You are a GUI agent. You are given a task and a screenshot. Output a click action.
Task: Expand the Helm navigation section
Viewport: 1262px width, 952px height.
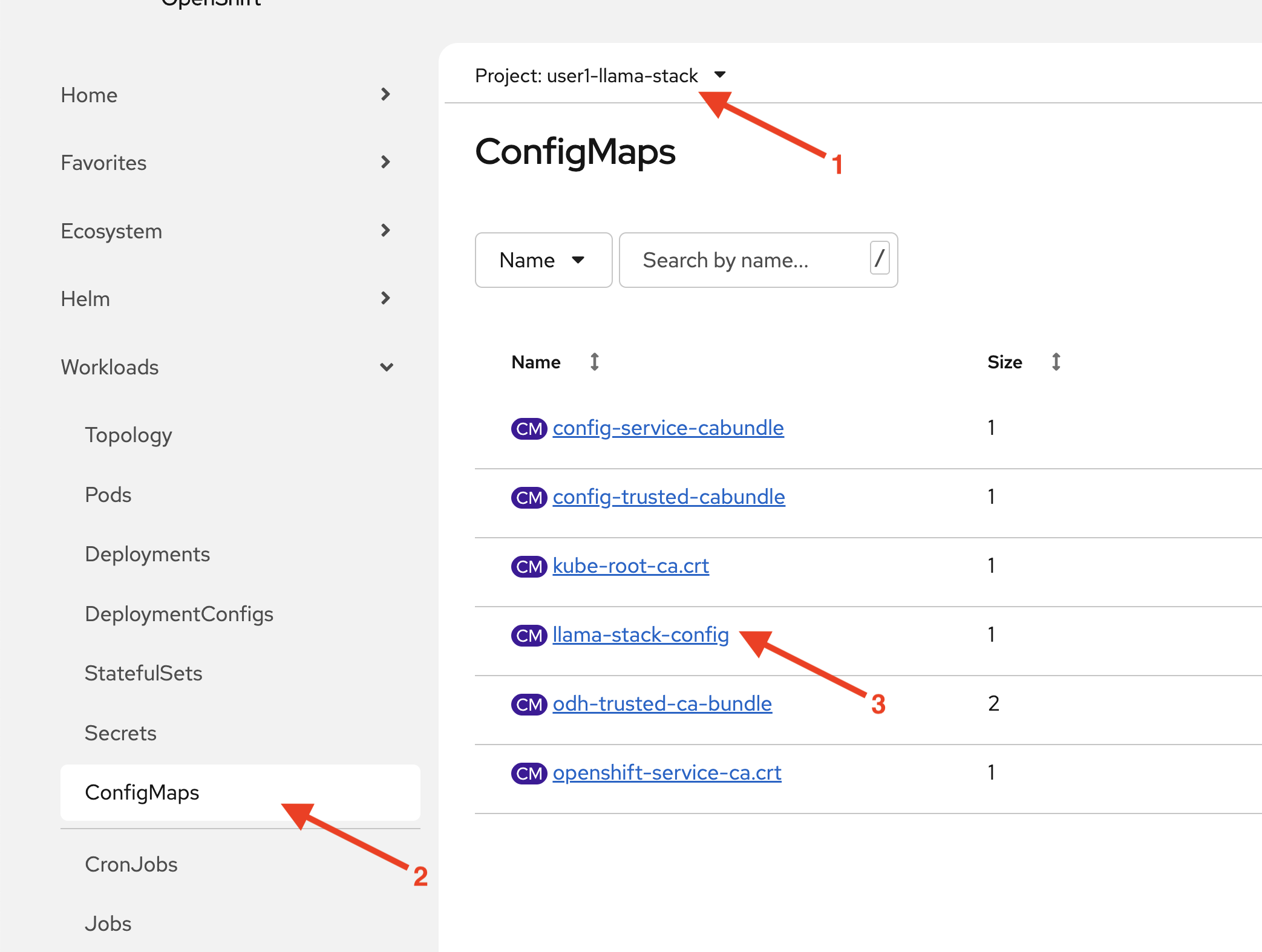(385, 298)
